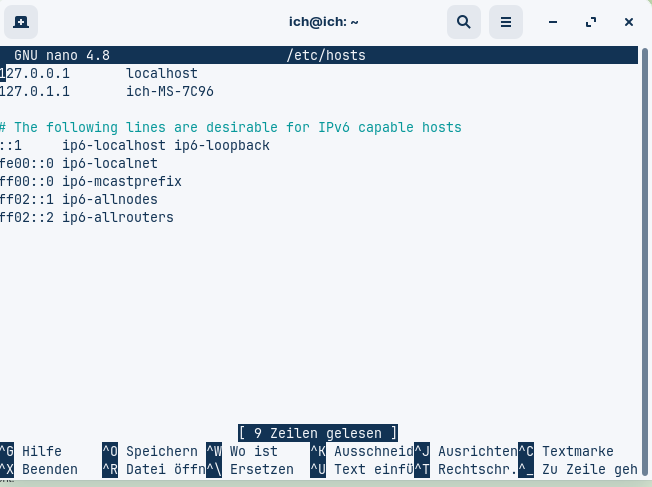This screenshot has height=487, width=652.
Task: Click the ^X Beenden shortcut
Action: [39, 469]
